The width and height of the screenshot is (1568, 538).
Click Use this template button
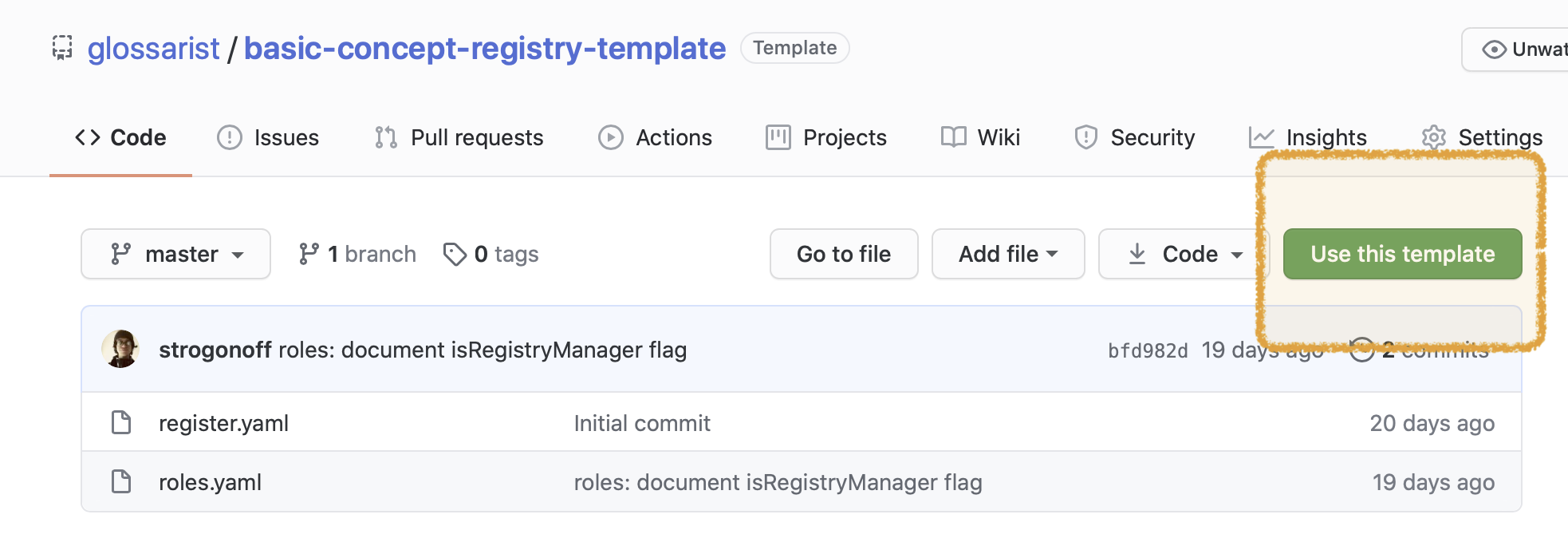[x=1403, y=254]
